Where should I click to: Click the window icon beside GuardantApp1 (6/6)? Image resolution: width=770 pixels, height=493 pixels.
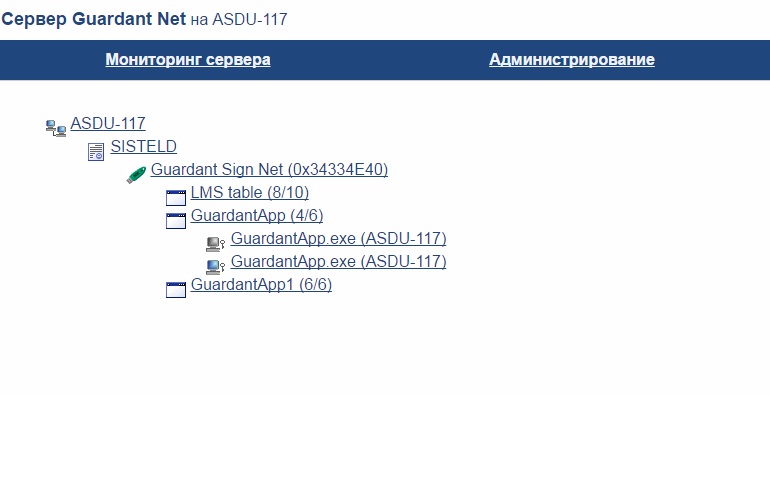click(176, 289)
